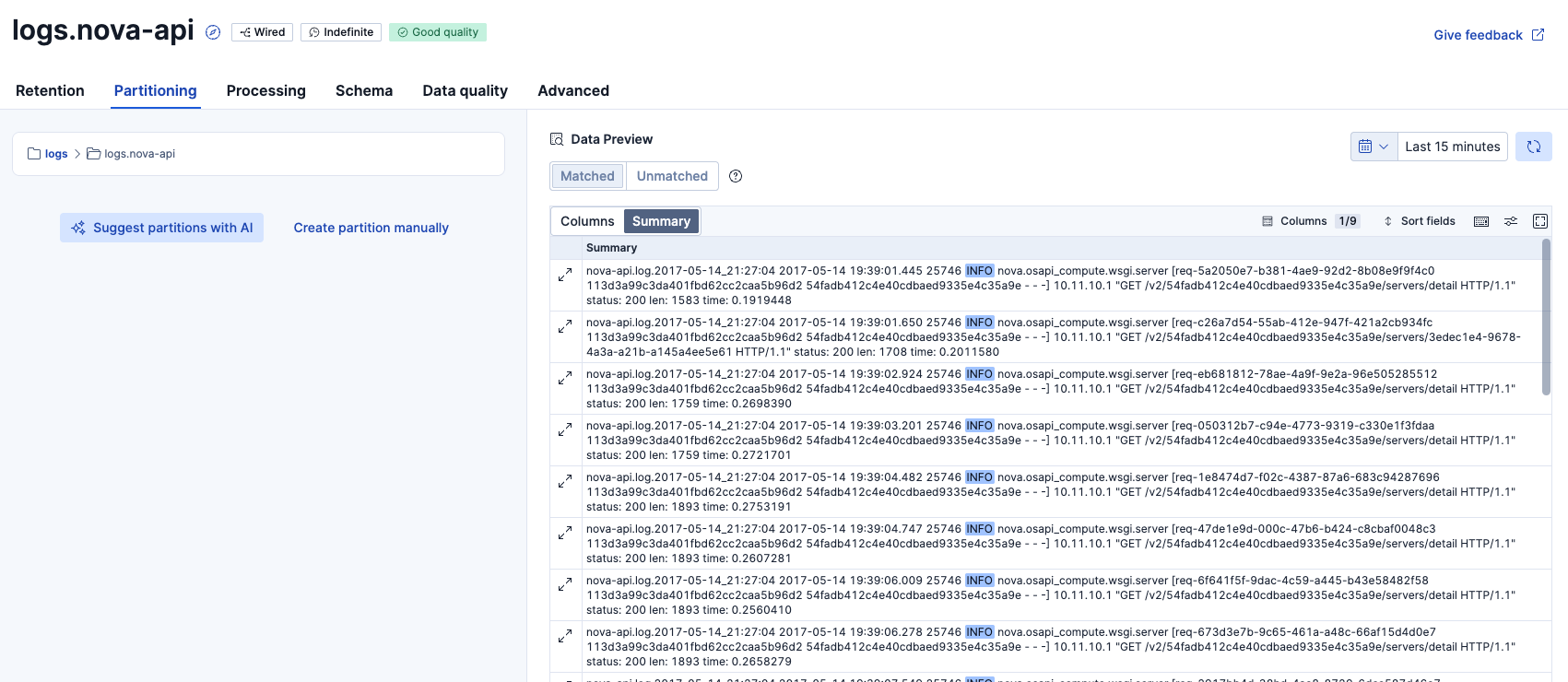Open the calendar date quick menu
This screenshot has width=1568, height=682.
pos(1373,147)
